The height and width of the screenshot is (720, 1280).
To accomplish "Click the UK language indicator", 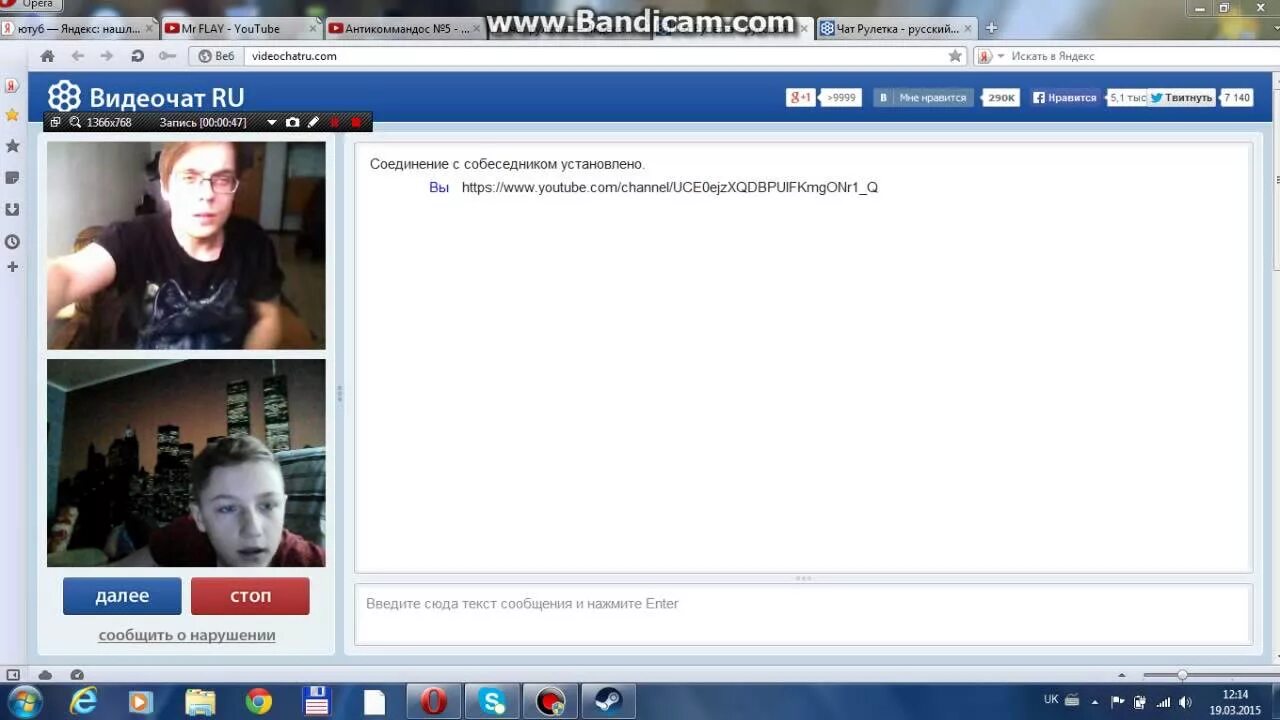I will point(1051,699).
